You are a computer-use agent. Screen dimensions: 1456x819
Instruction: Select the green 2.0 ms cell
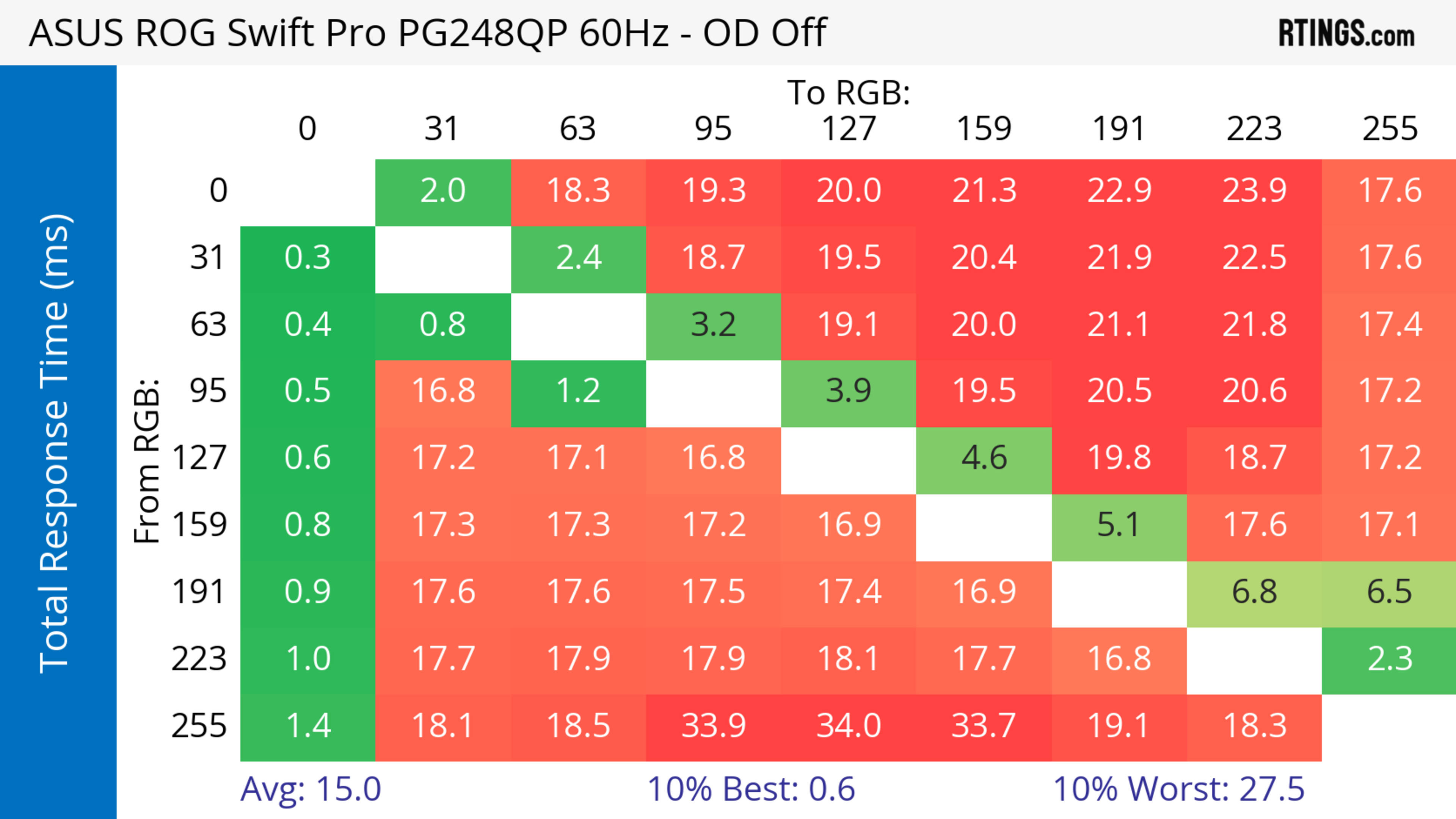click(x=442, y=191)
